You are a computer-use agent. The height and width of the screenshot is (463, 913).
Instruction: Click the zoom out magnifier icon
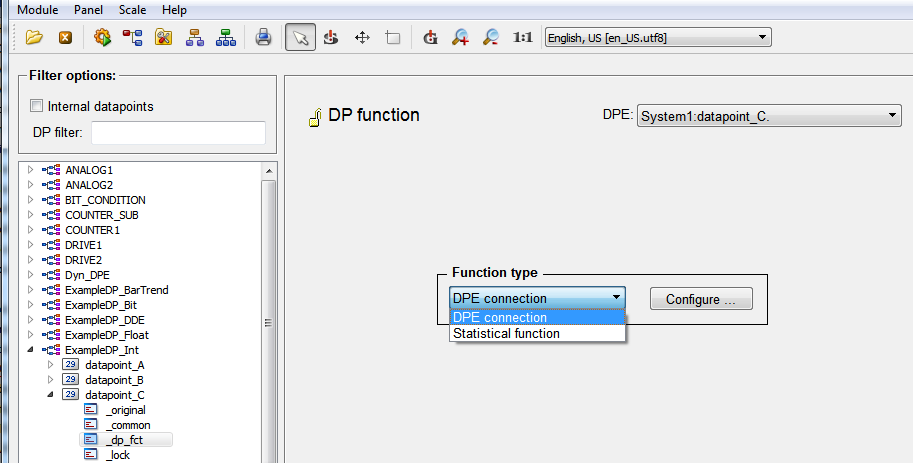click(x=491, y=38)
